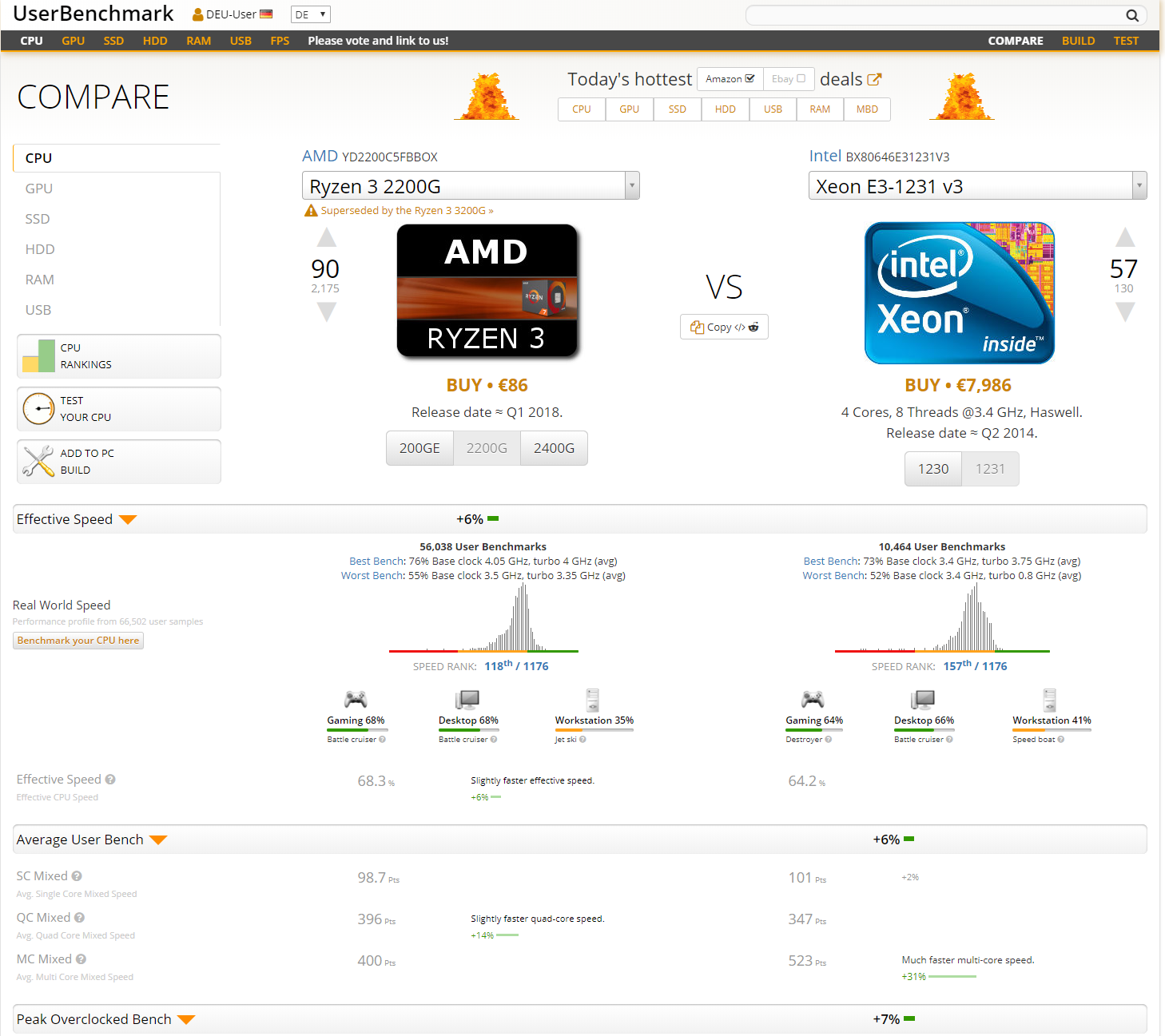Click the Xeon Workstation 41% tower icon
The image size is (1165, 1036).
coord(1050,700)
